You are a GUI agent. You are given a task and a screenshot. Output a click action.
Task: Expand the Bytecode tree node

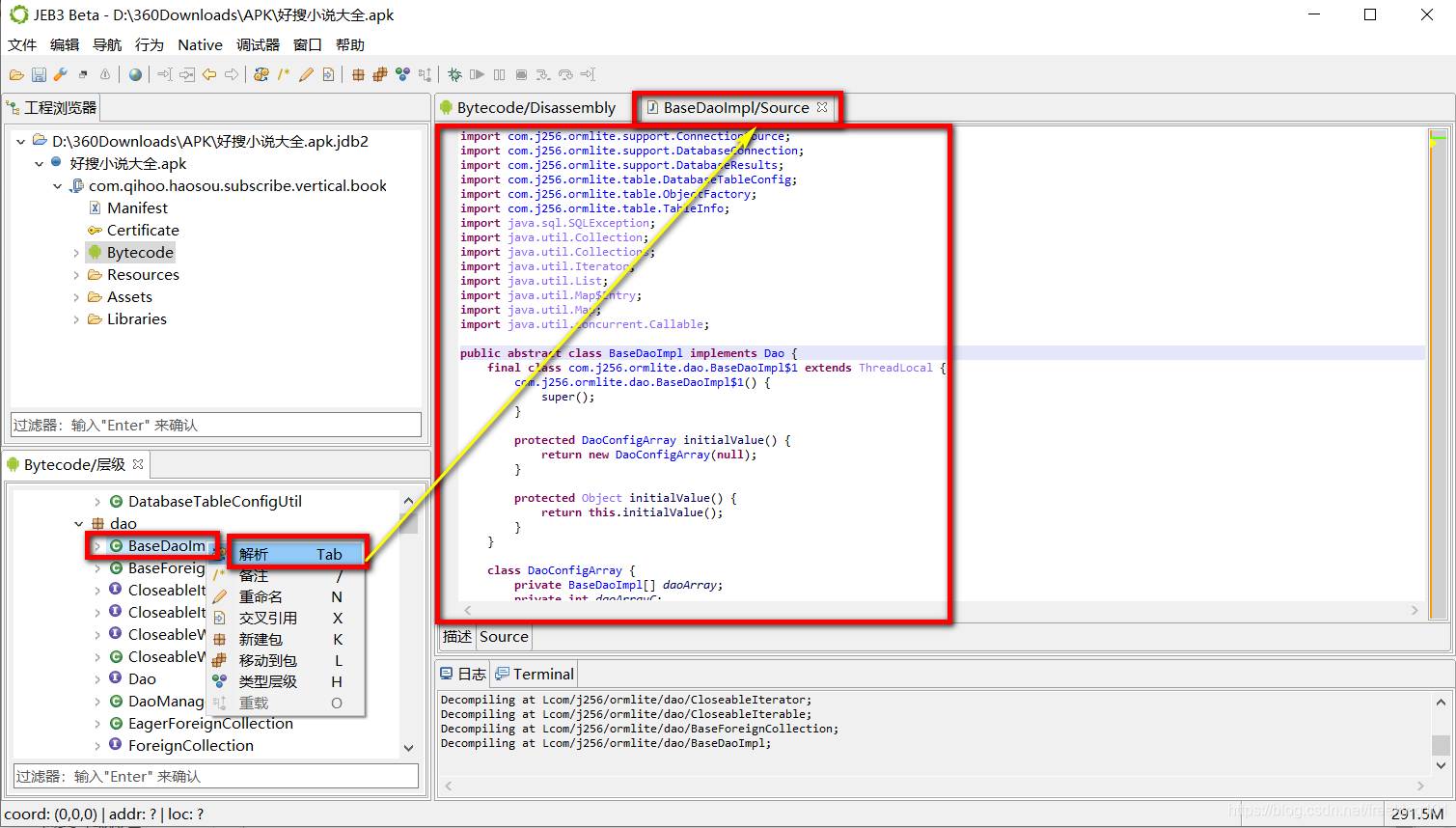tap(76, 253)
